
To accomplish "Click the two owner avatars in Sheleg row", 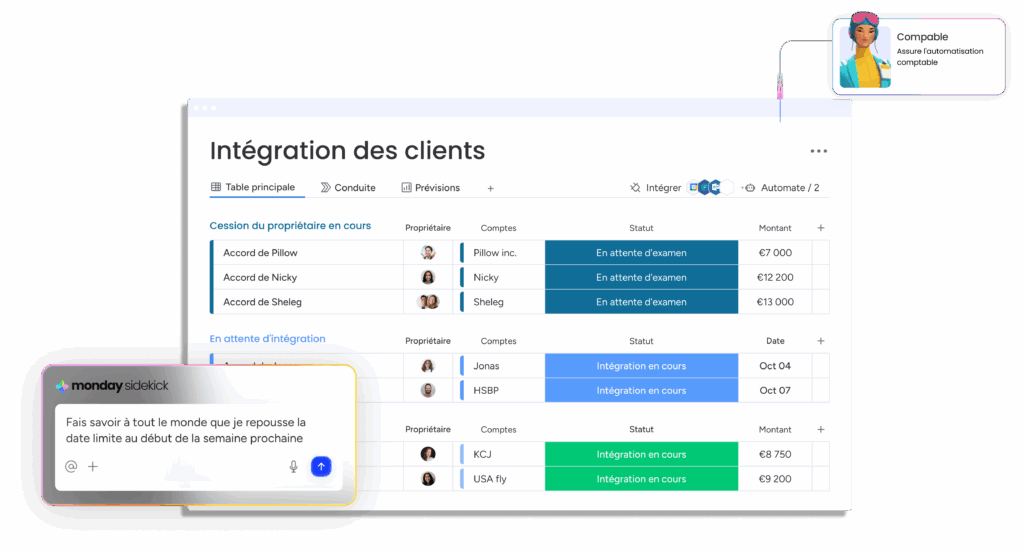I will coord(428,302).
